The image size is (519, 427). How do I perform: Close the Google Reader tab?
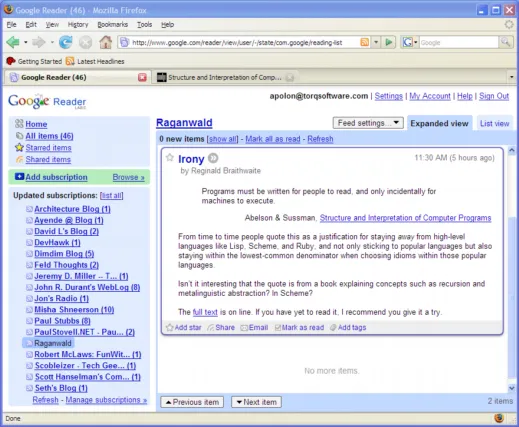coord(142,77)
